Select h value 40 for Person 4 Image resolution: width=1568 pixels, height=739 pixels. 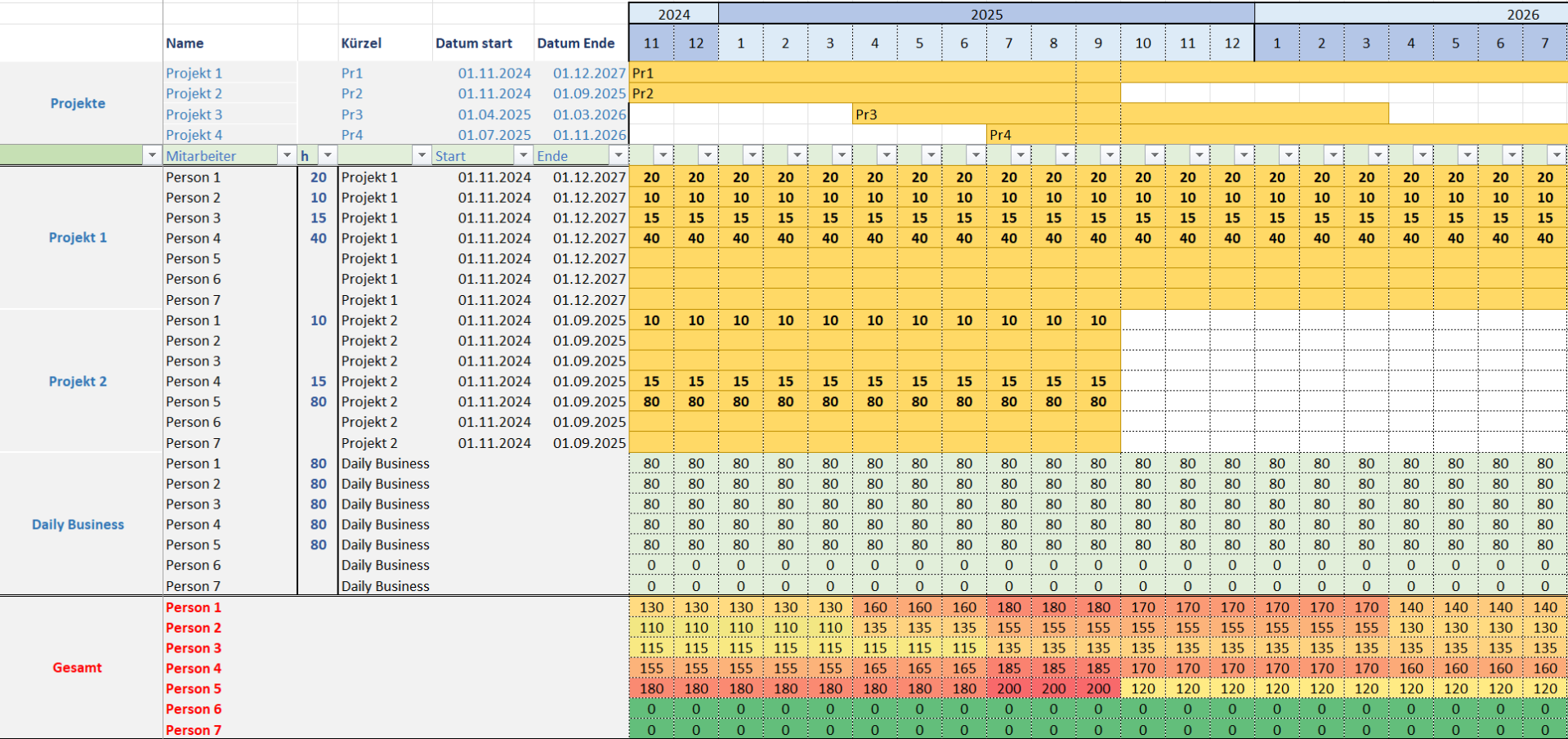pyautogui.click(x=319, y=238)
